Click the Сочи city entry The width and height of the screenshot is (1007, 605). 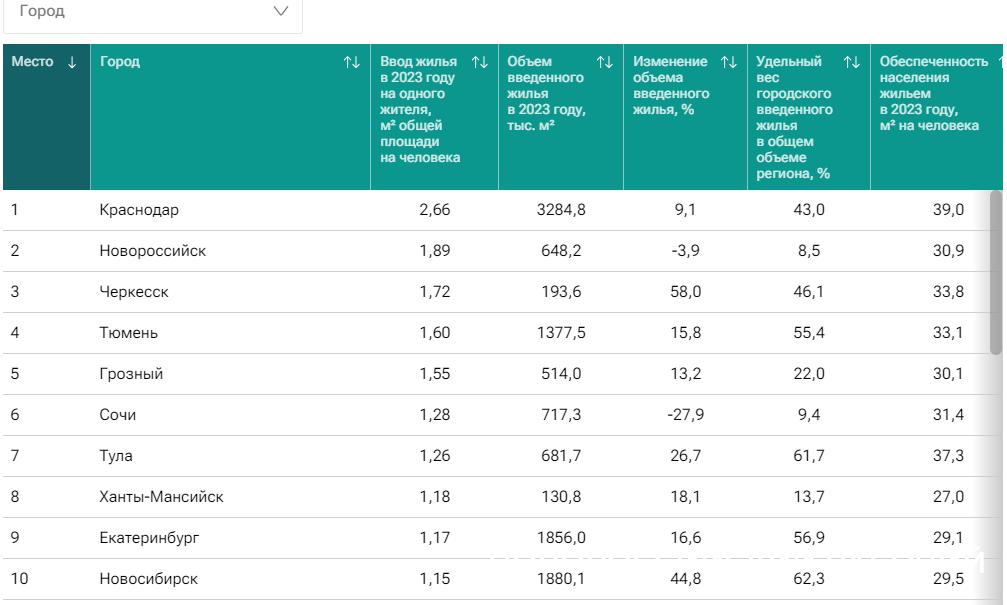coord(118,415)
